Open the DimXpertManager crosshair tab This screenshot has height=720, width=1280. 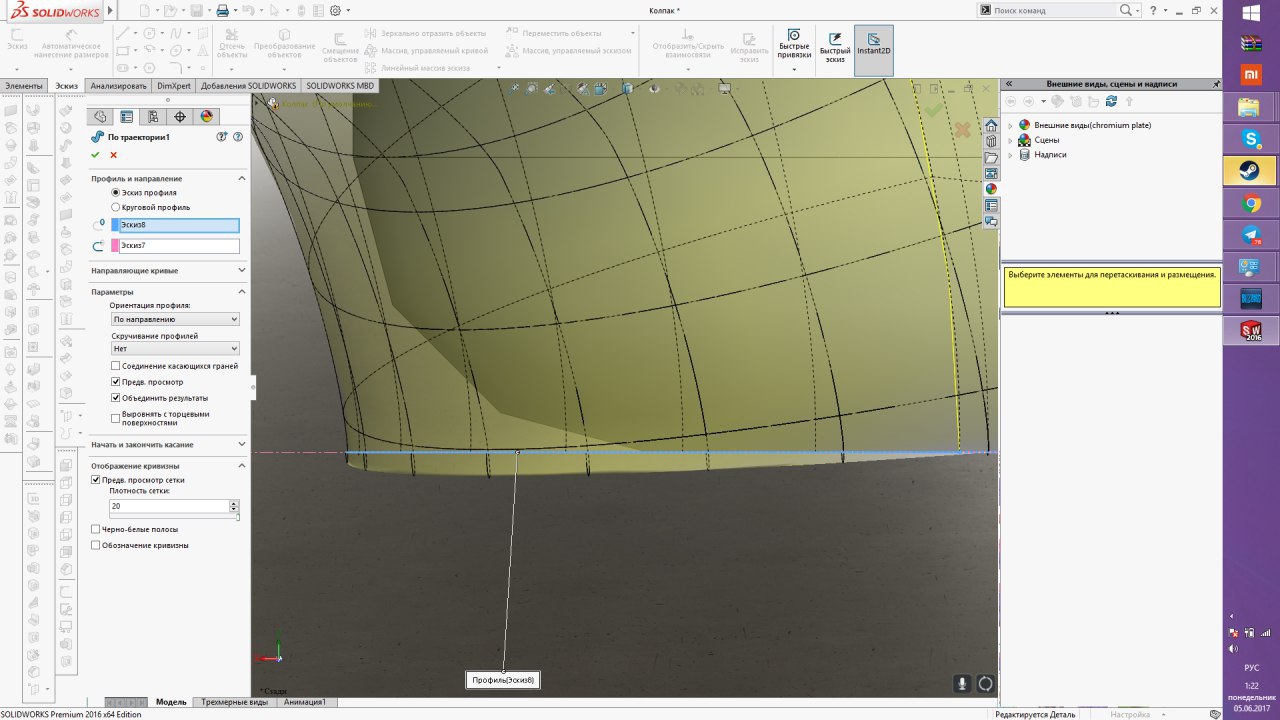[180, 116]
